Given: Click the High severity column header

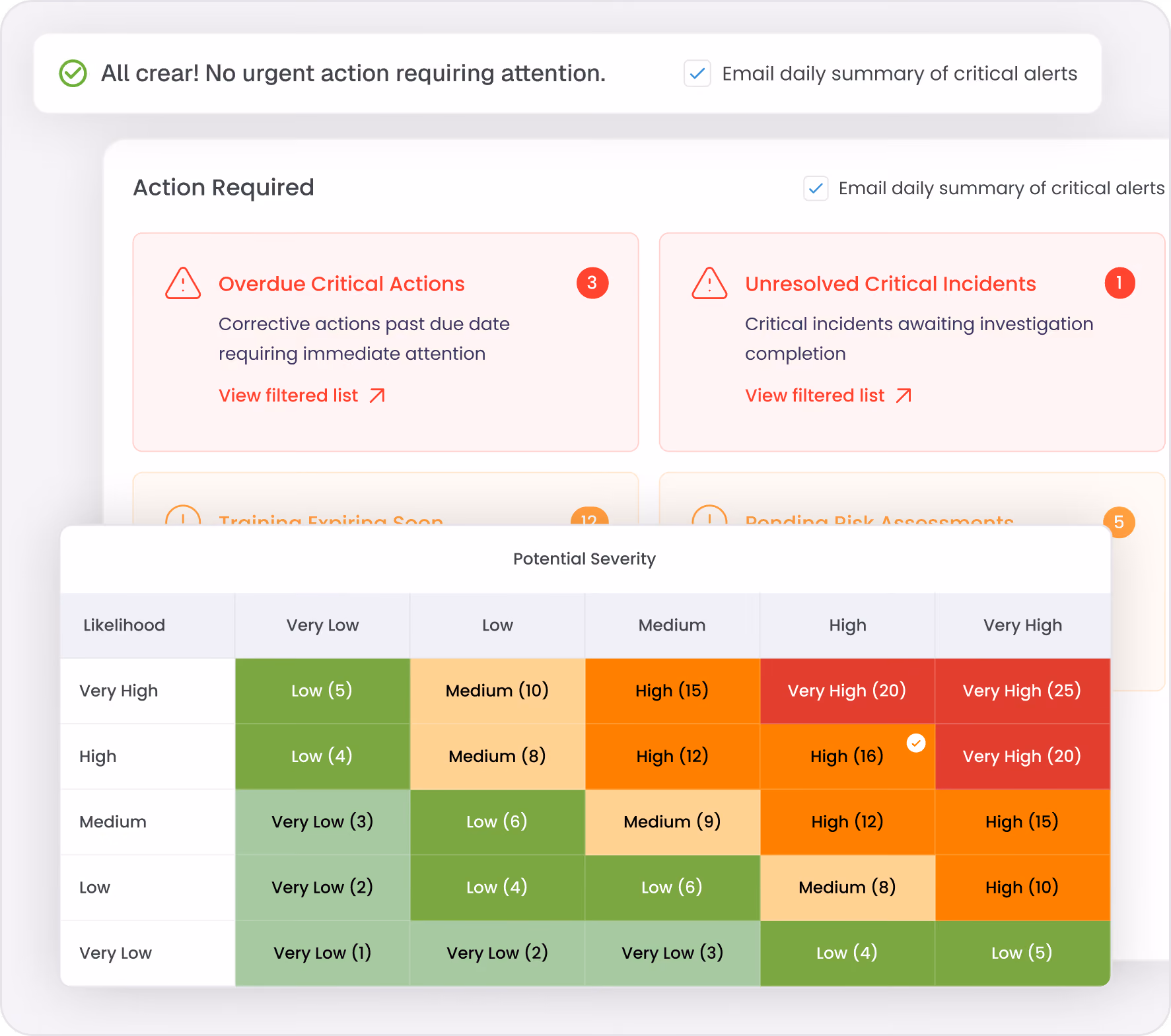Looking at the screenshot, I should 847,625.
